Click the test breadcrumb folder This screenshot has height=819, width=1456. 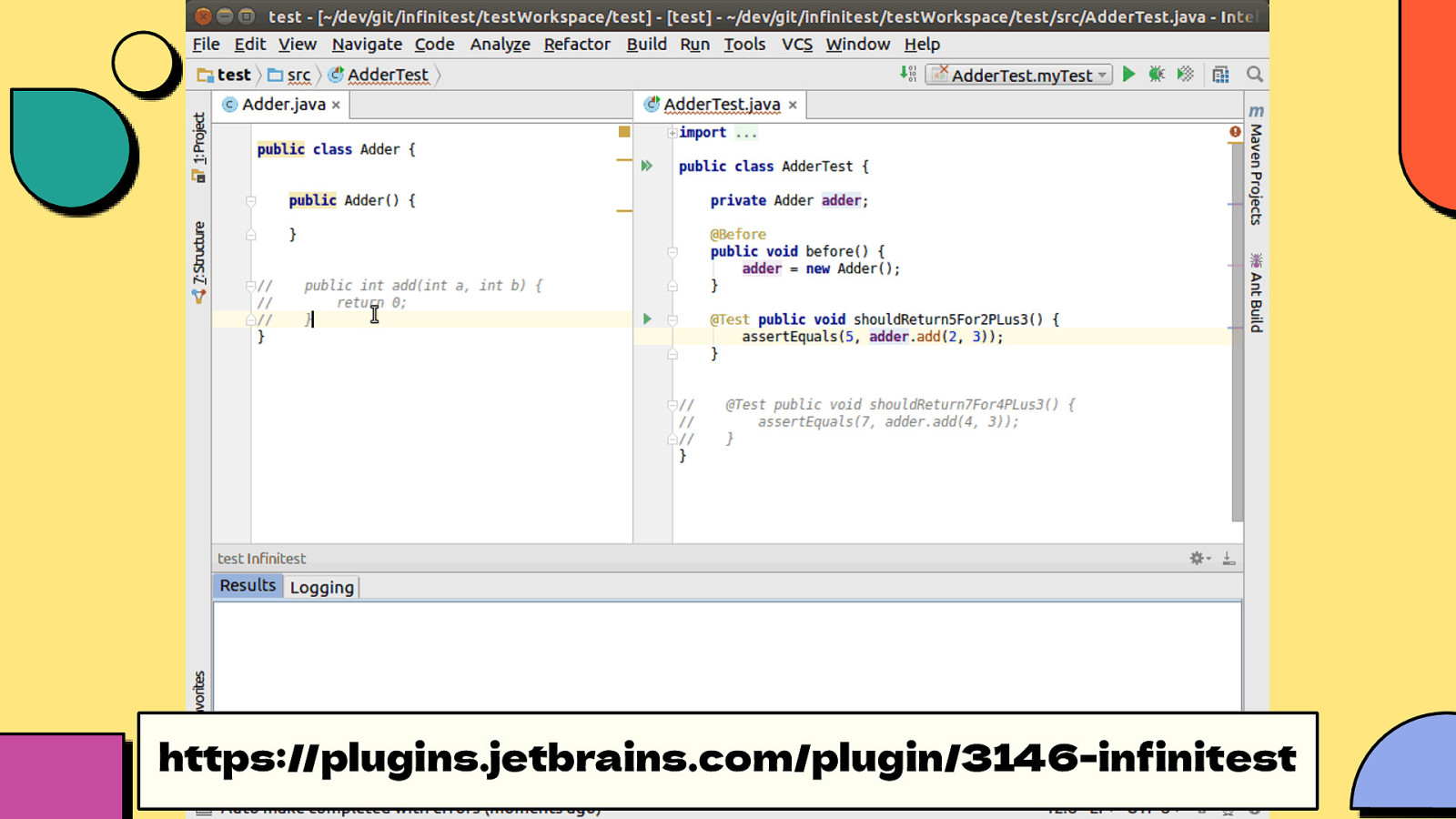coord(224,75)
